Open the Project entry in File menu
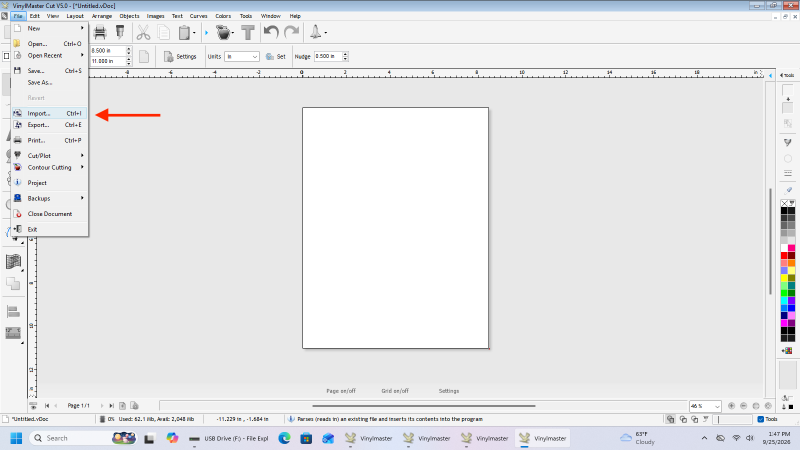Screen dimensions: 800x450 click(49, 183)
